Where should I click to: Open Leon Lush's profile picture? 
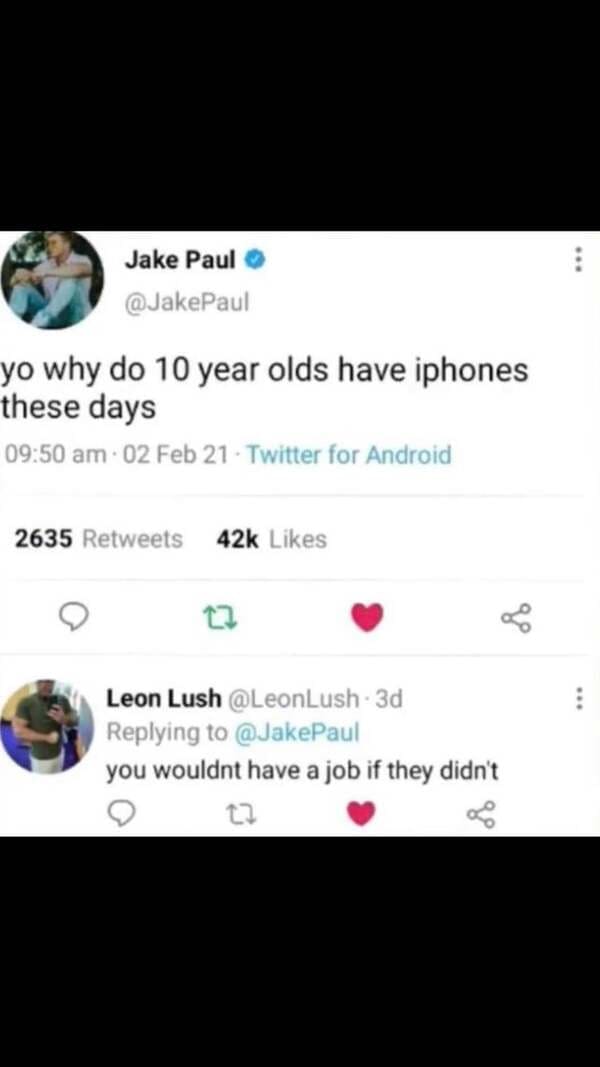47,727
